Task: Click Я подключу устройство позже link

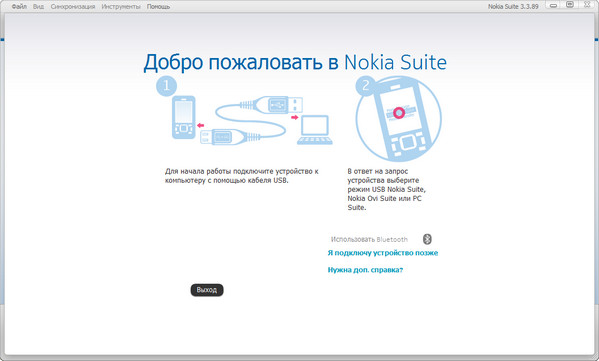Action: pos(383,253)
